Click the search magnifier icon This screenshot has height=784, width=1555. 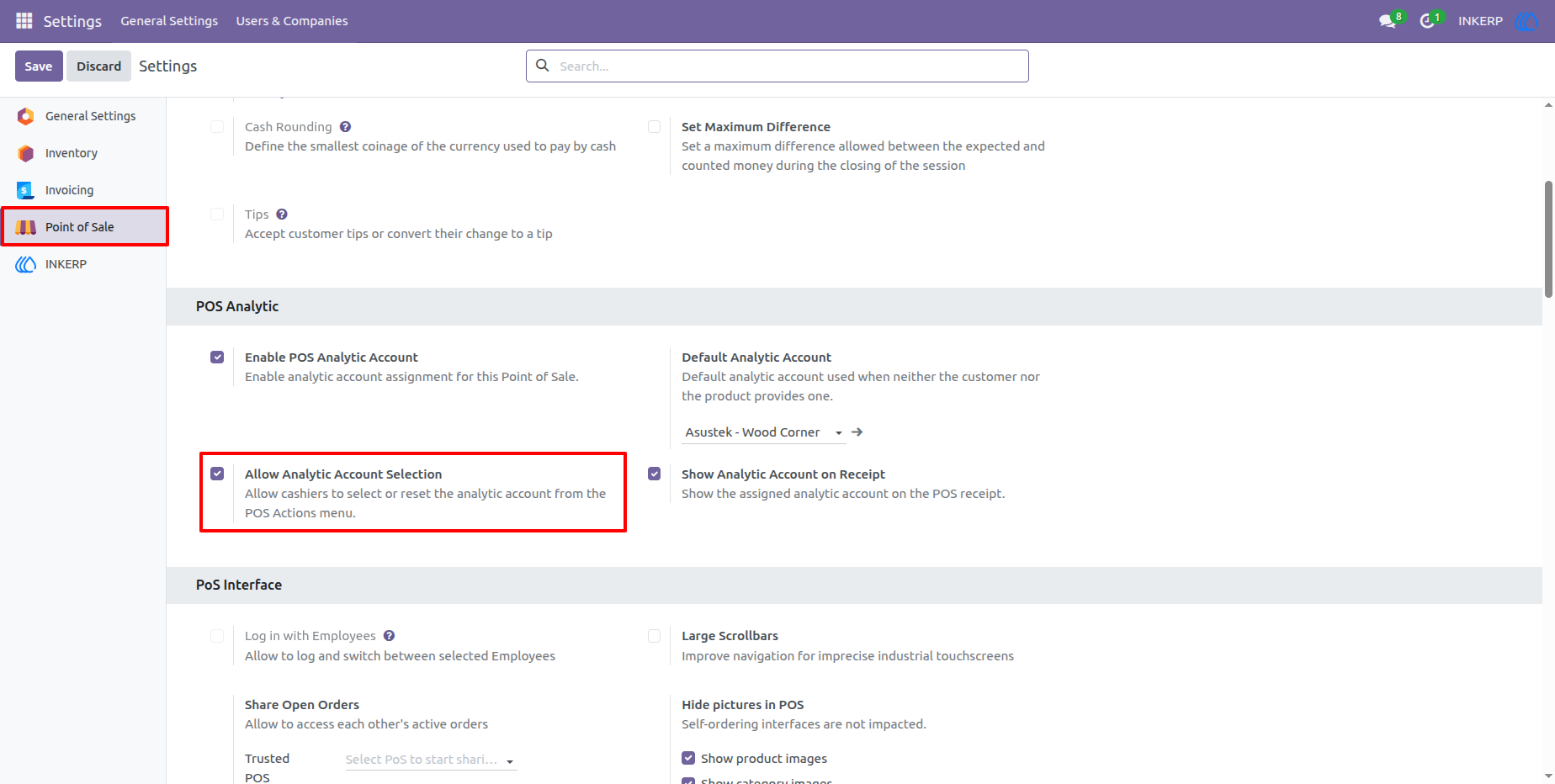(x=543, y=66)
